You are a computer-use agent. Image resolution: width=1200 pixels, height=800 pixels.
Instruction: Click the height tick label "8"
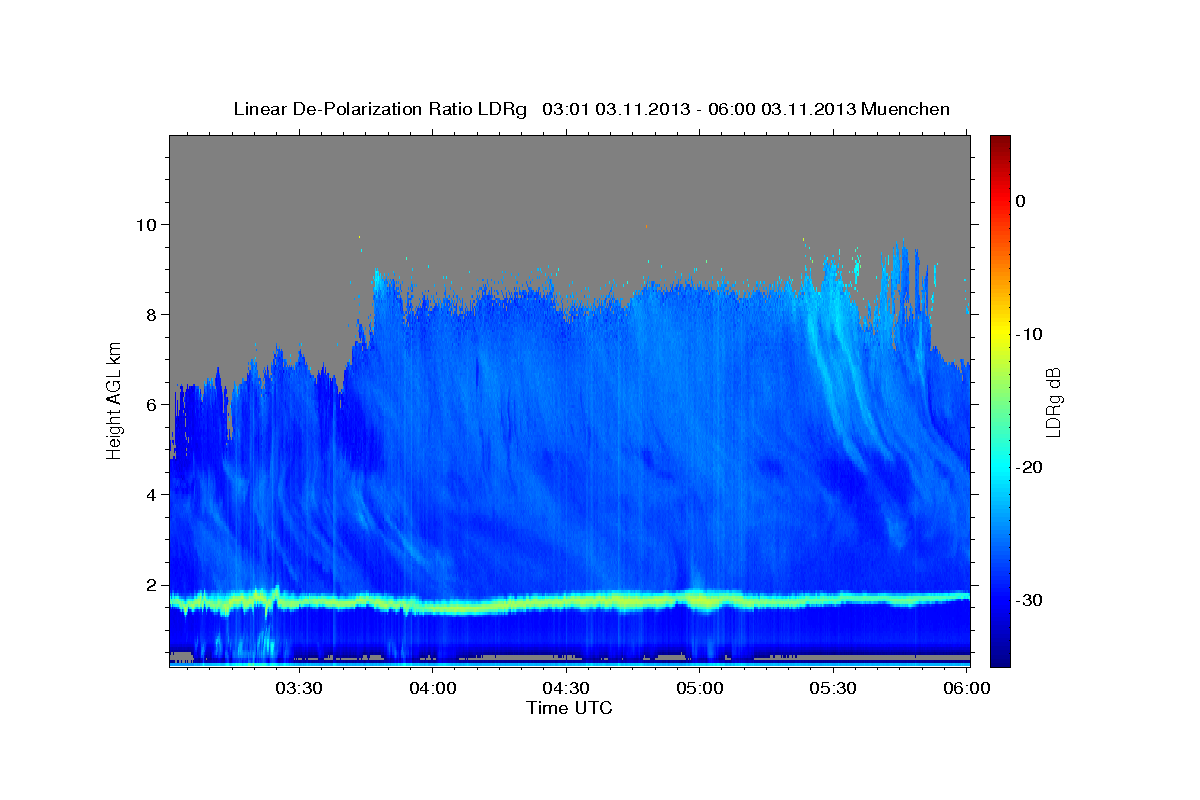click(153, 314)
